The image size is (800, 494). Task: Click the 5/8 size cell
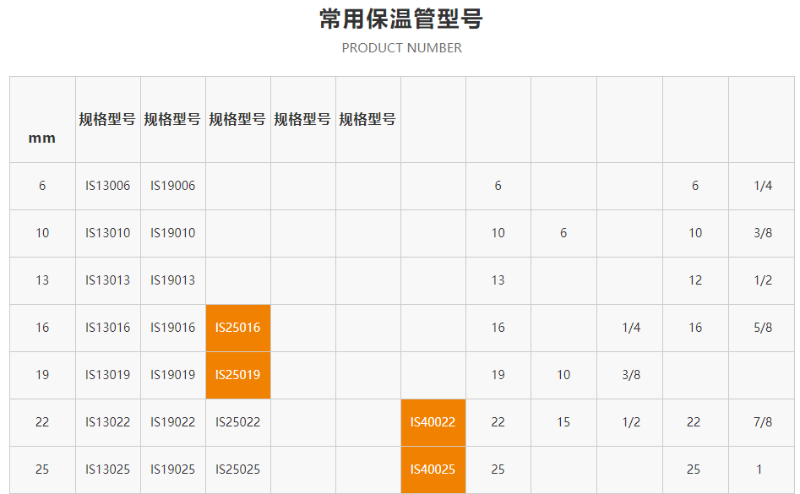pos(763,328)
